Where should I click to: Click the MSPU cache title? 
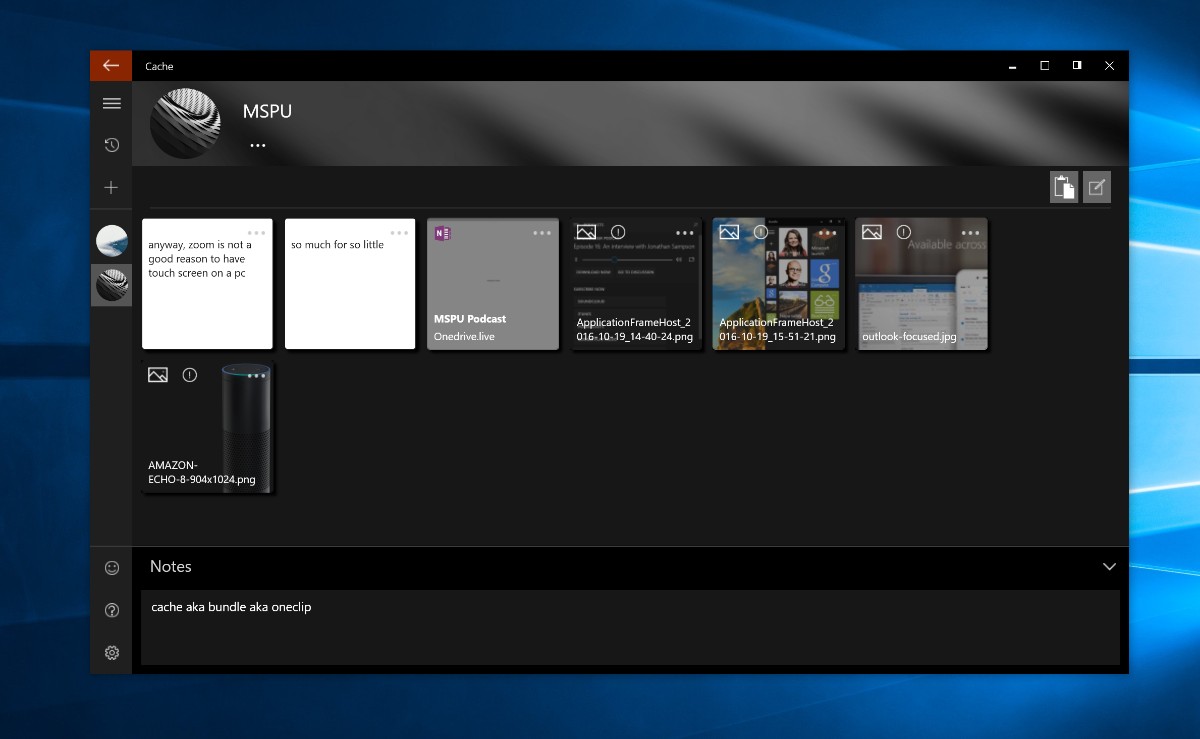267,111
